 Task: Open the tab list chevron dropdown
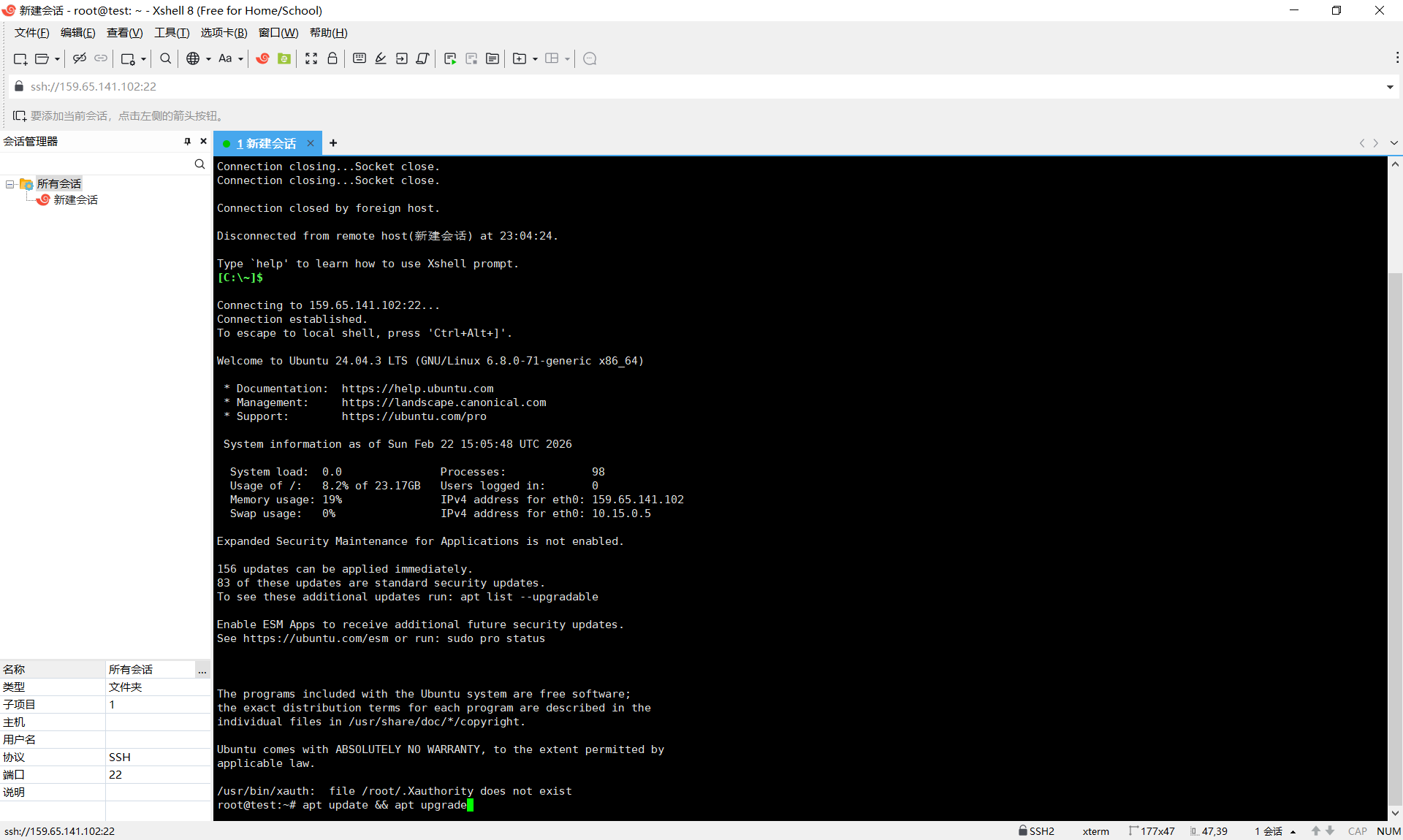[x=1394, y=143]
